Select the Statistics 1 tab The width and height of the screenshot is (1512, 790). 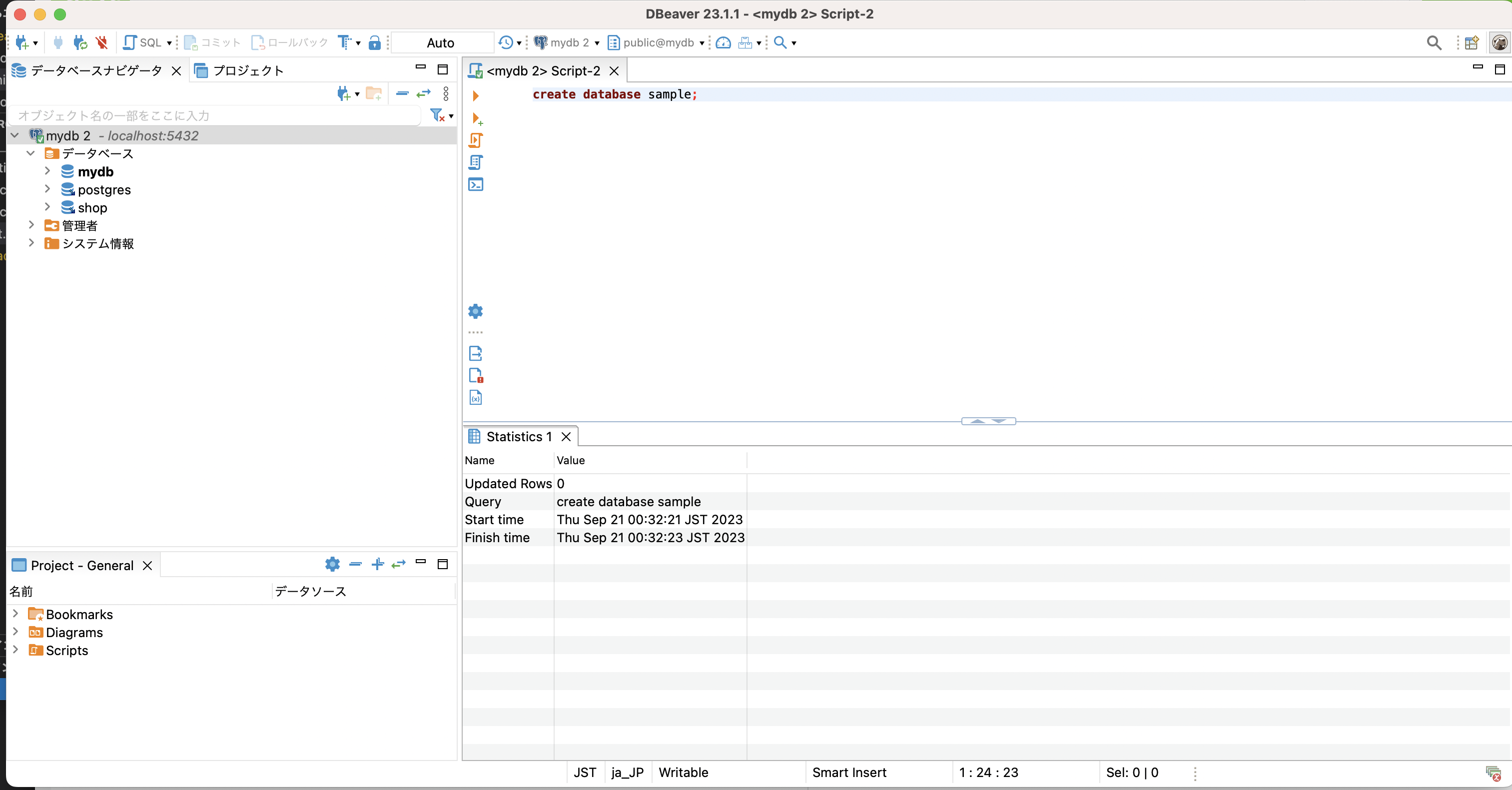(518, 437)
